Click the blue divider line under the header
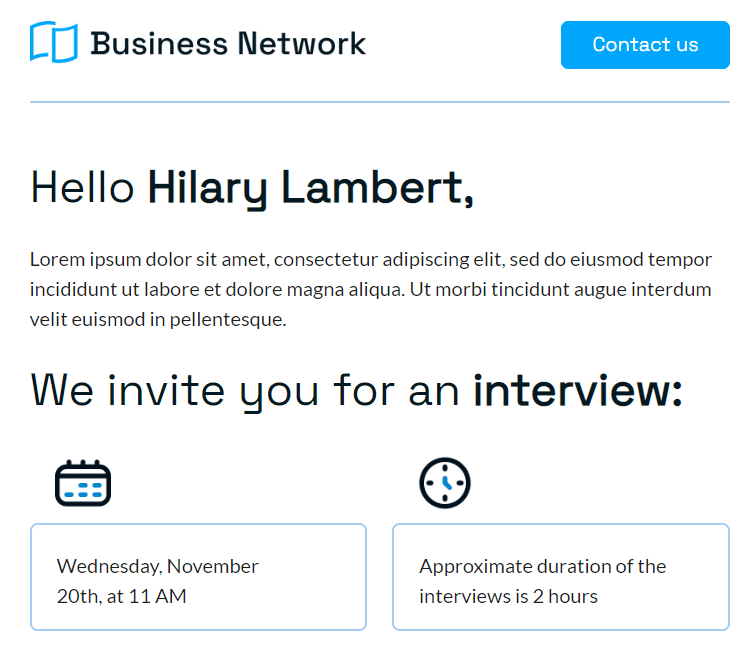 click(380, 102)
